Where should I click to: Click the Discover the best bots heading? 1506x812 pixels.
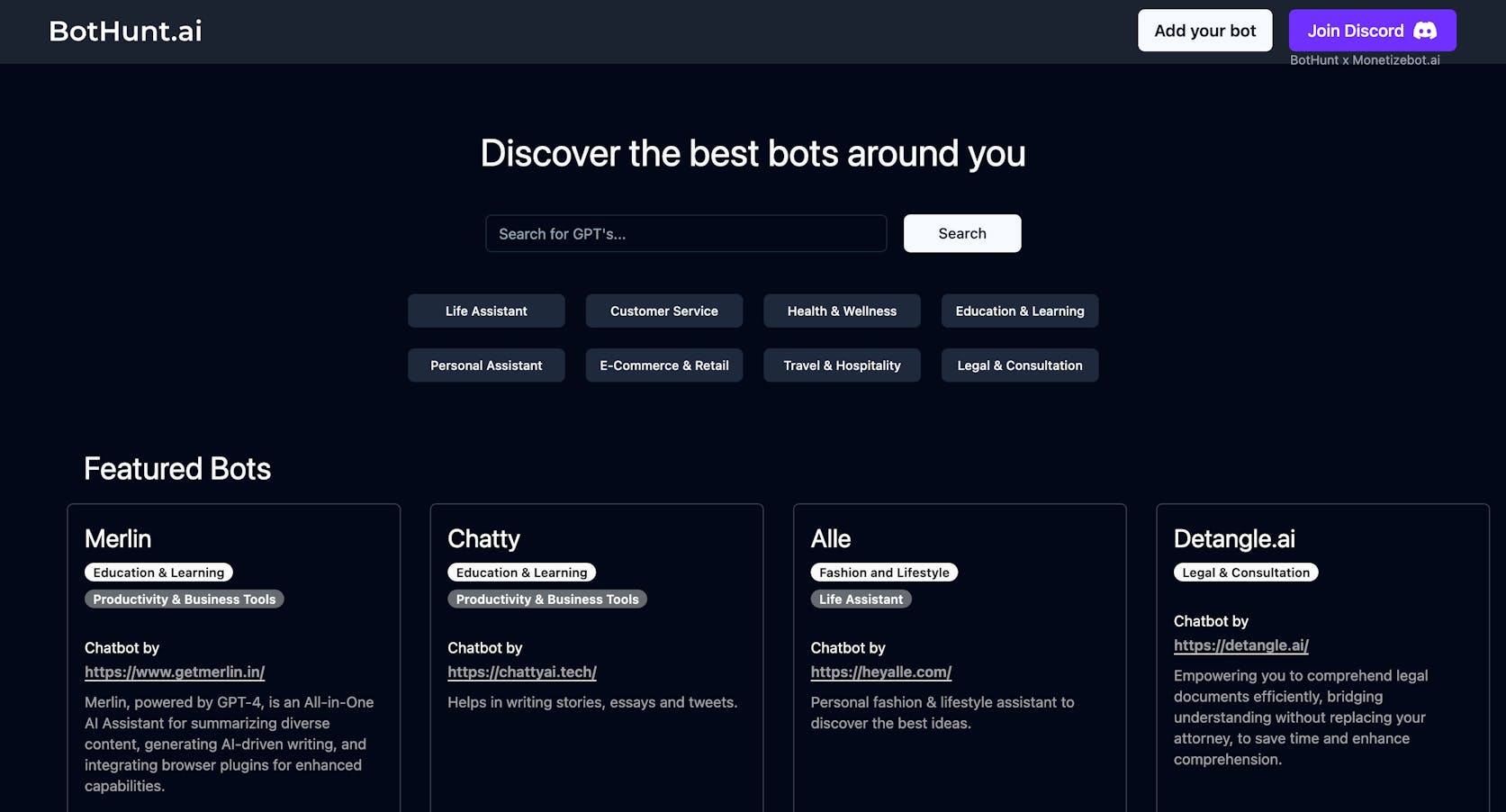pyautogui.click(x=753, y=153)
